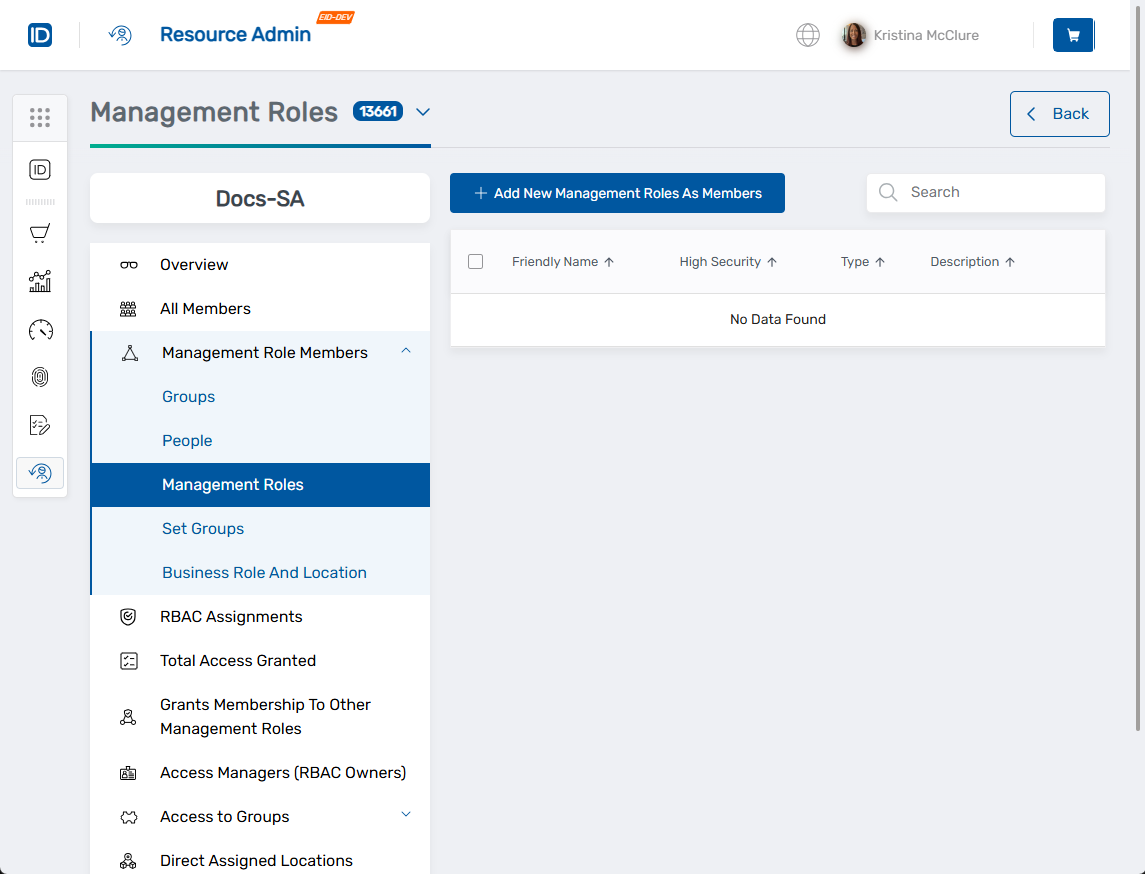Open the checklist document icon in sidebar
The image size is (1145, 874).
[x=40, y=425]
